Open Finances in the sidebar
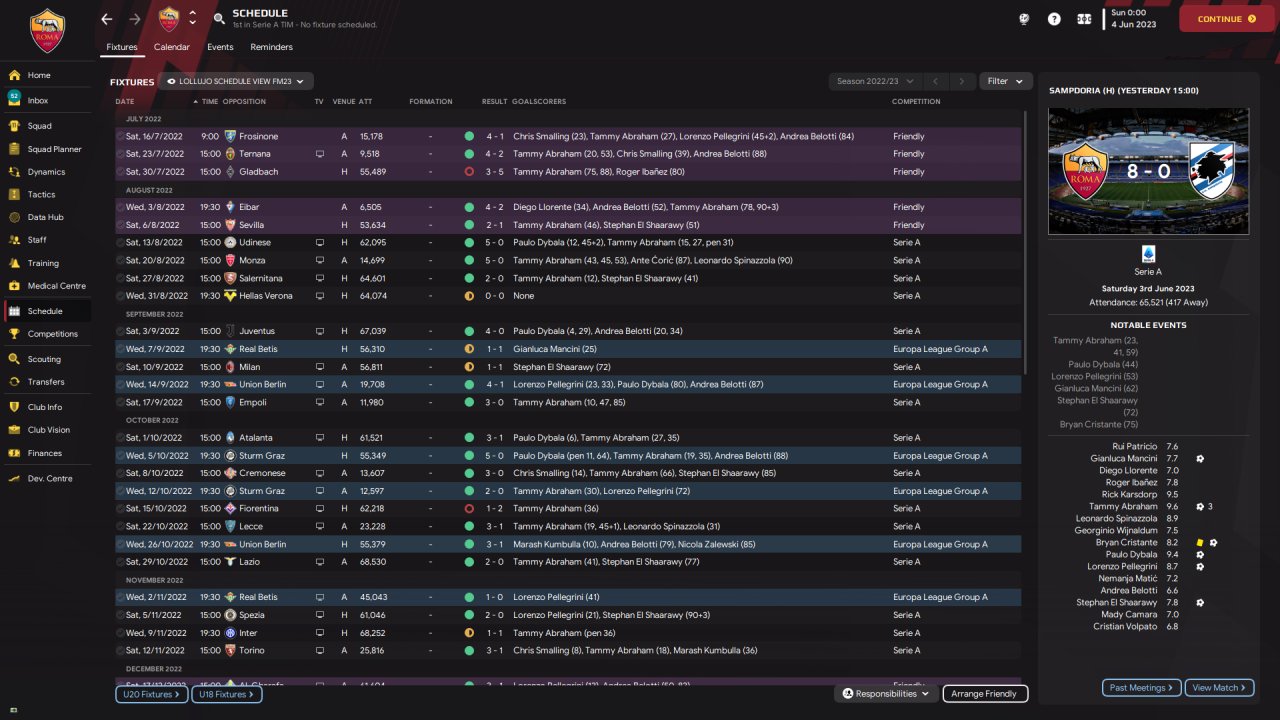Screen dimensions: 1280x720 [x=46, y=453]
